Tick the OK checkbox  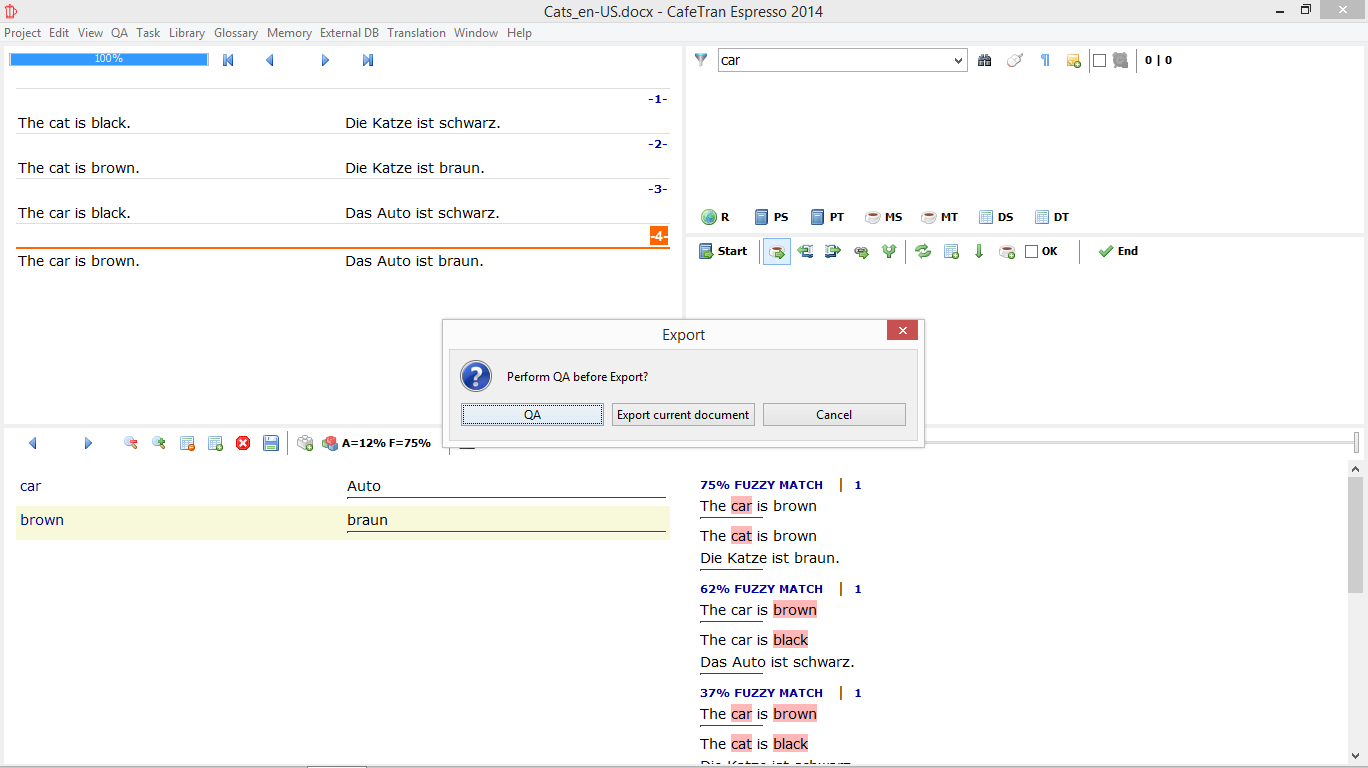tap(1032, 252)
